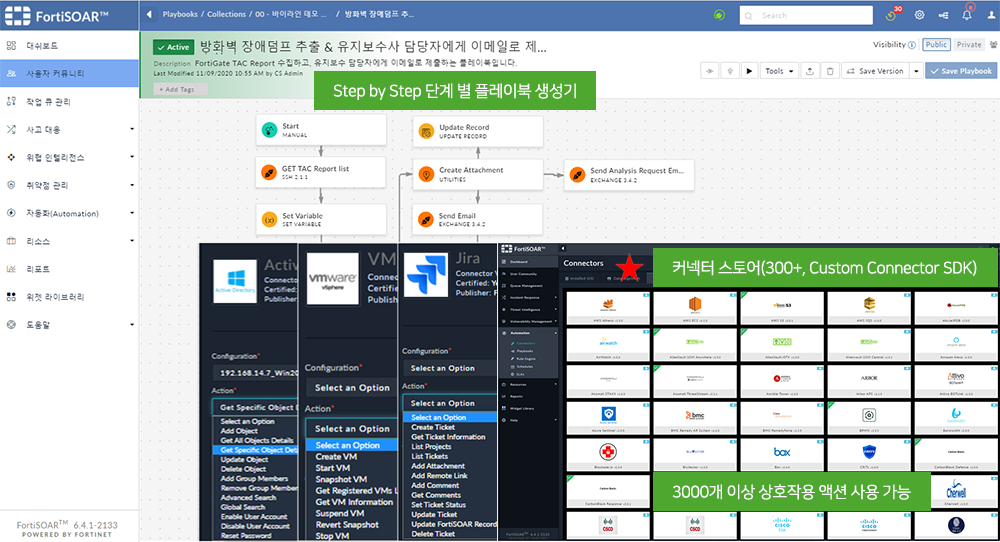Select Create VM in VMware actions
Screen dimensions: 1000x542
[336, 457]
